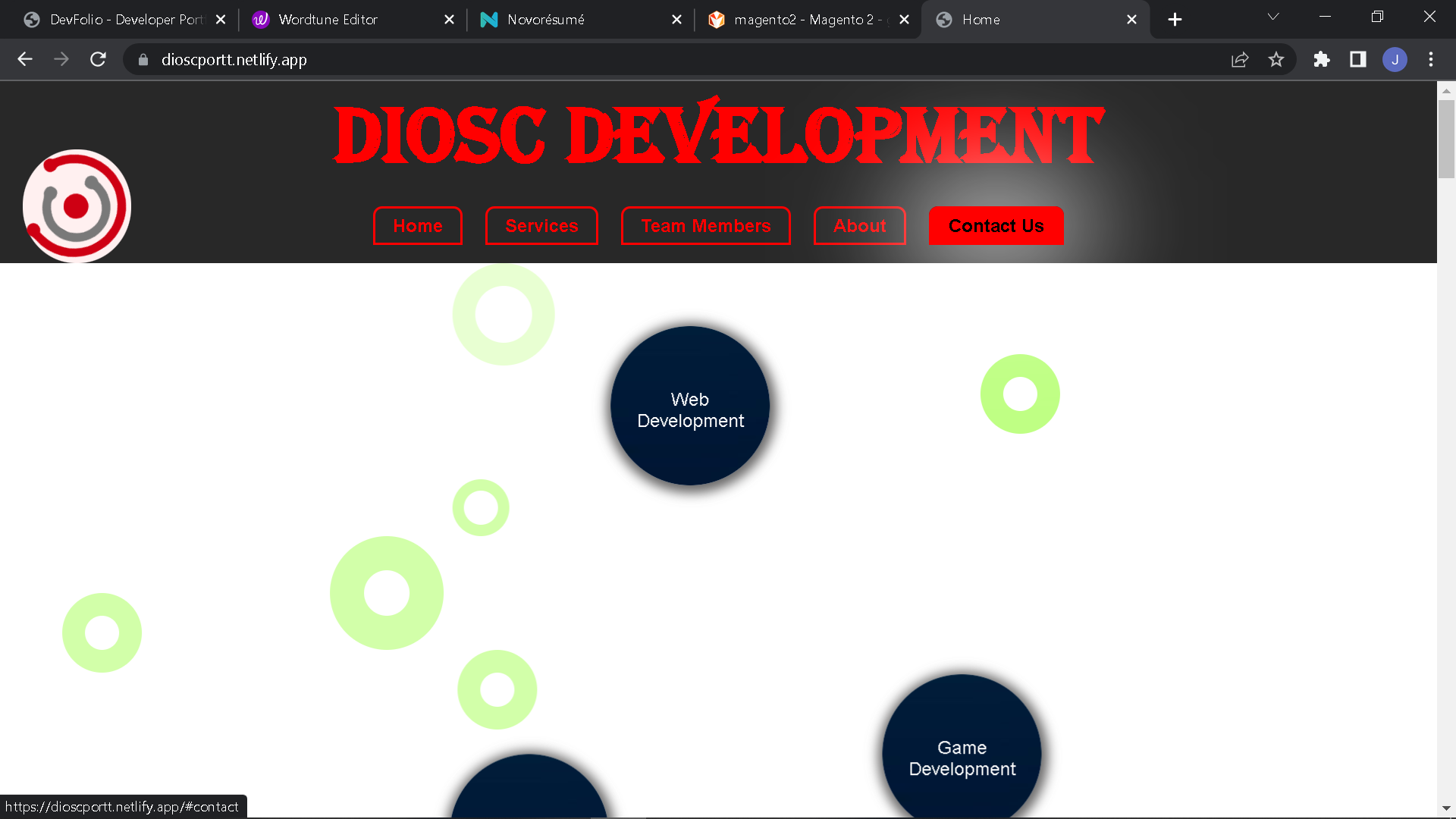1456x819 pixels.
Task: Close the magento2 tab
Action: [904, 20]
